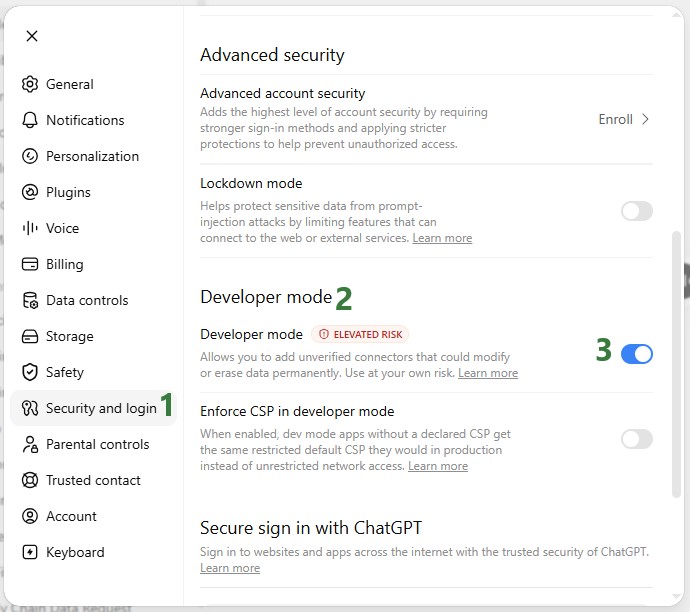Turn on Enforce CSP in developer mode

[x=637, y=439]
